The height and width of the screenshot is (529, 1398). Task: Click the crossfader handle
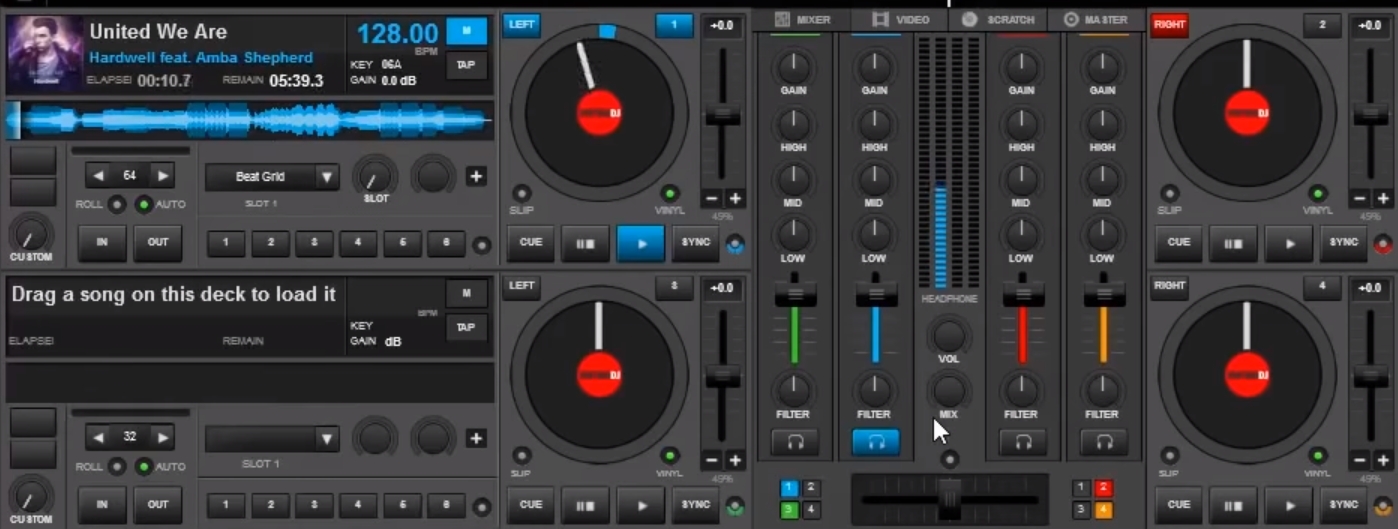tap(949, 497)
